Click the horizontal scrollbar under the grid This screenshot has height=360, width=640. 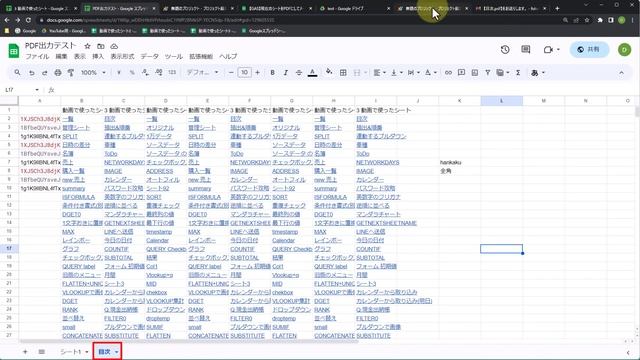(x=189, y=341)
